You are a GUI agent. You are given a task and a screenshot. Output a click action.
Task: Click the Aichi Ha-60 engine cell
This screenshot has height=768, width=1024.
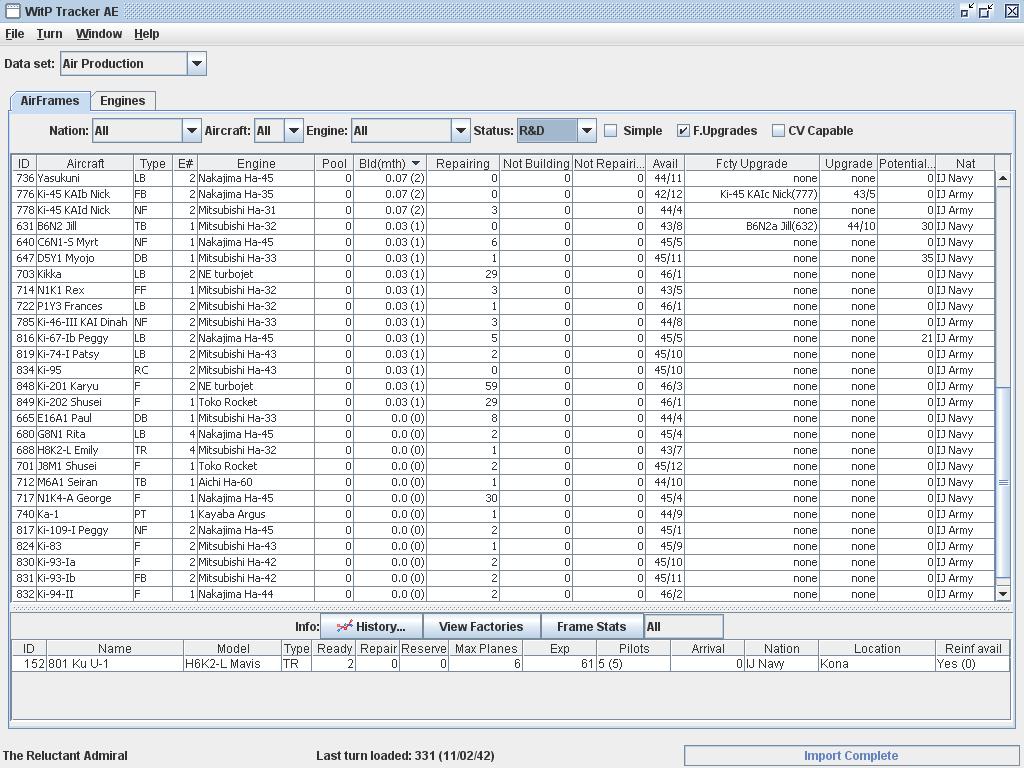coord(256,482)
